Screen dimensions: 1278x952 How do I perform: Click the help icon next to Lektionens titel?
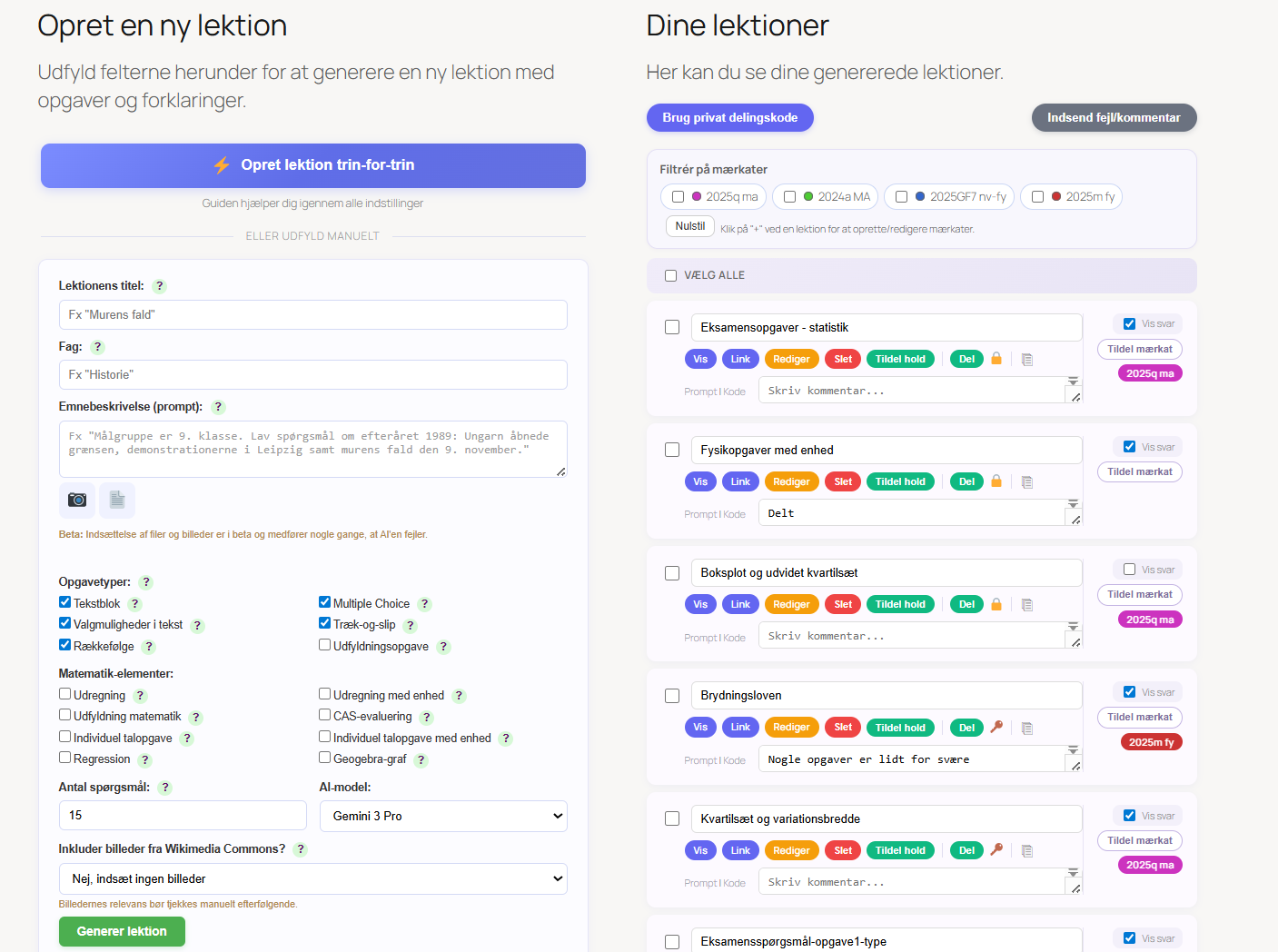tap(159, 286)
